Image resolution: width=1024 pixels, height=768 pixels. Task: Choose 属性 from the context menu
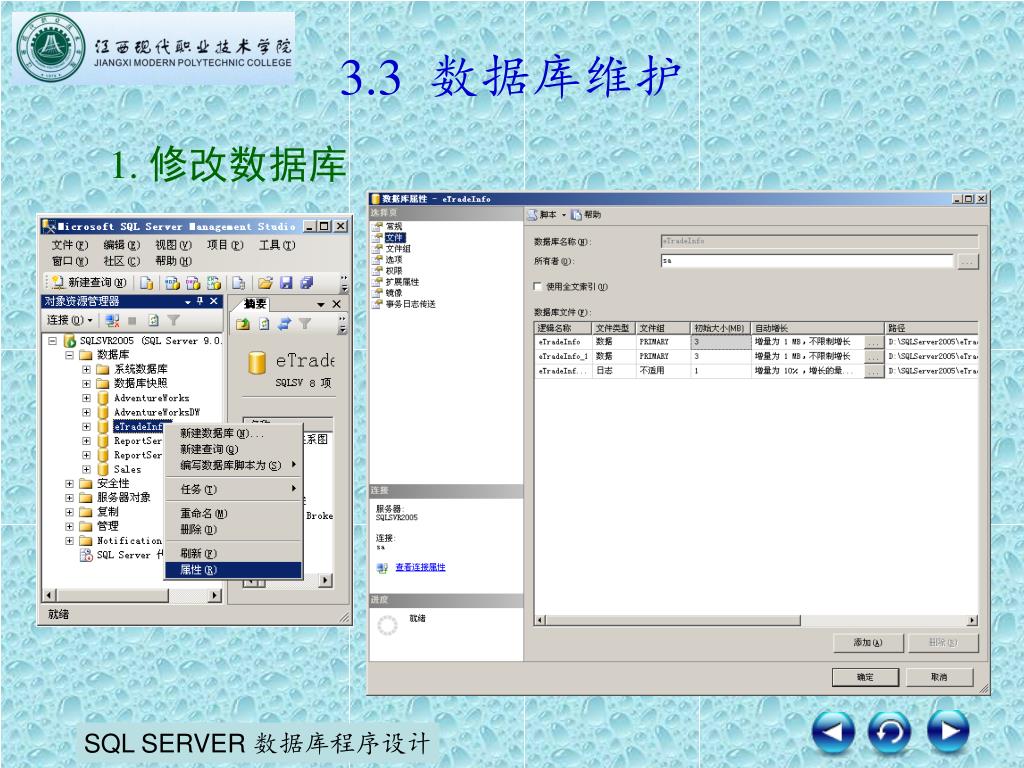click(233, 569)
